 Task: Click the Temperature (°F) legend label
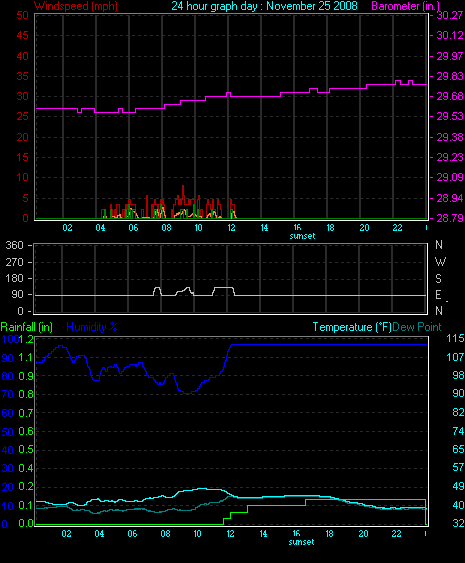[352, 327]
